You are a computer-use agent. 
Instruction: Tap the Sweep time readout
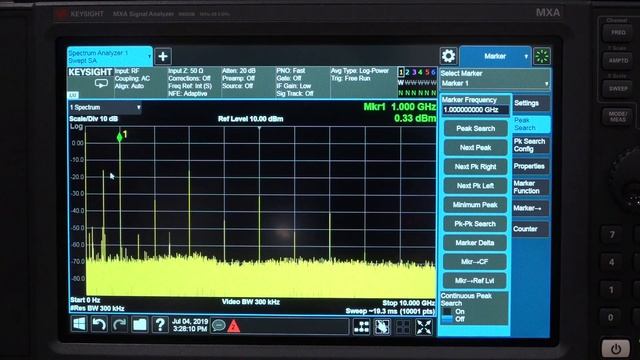point(390,311)
